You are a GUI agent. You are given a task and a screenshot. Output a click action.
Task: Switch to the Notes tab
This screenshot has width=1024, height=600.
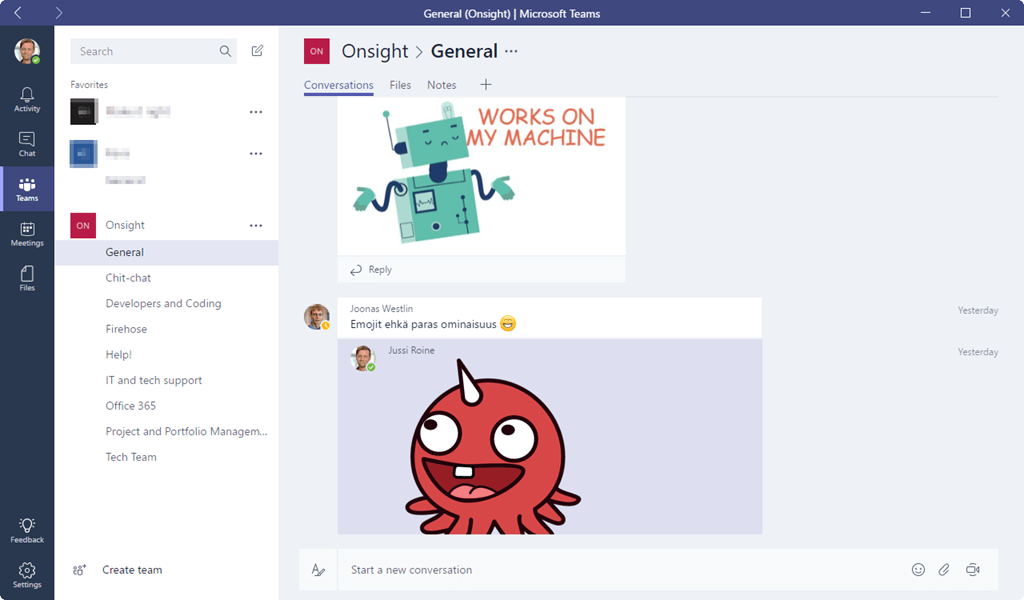441,85
